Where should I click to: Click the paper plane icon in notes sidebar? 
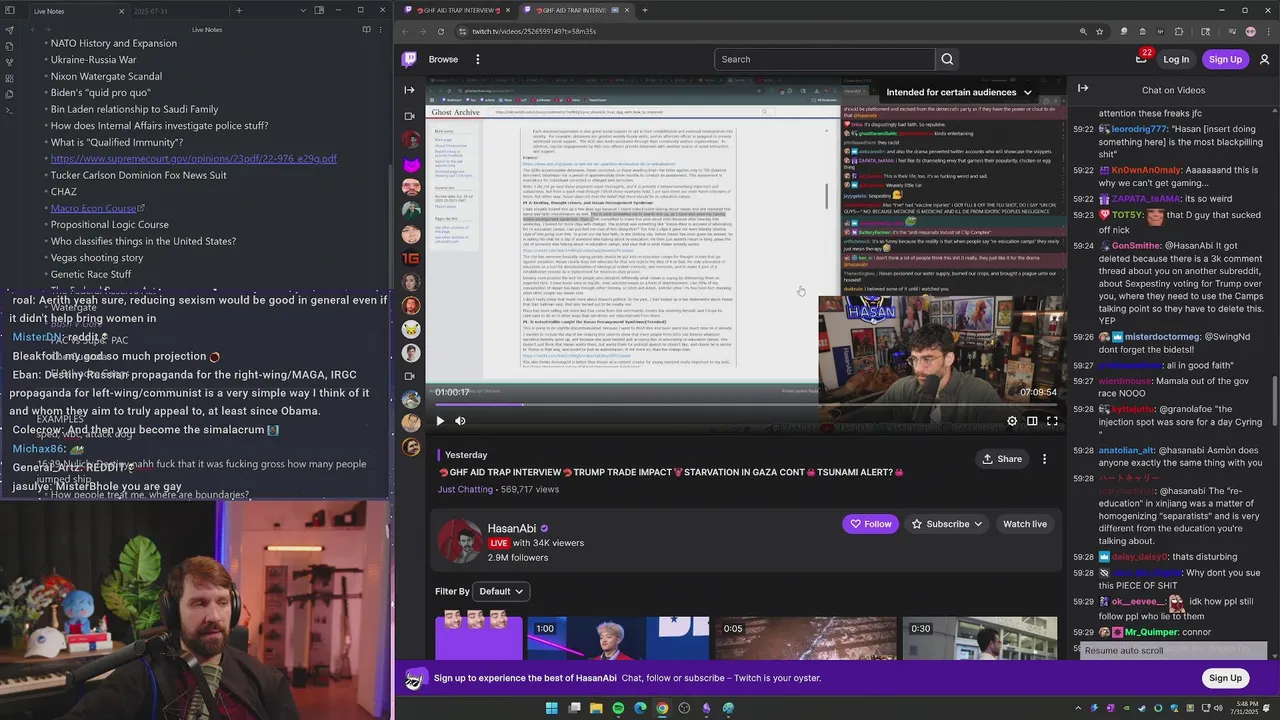coord(9,30)
